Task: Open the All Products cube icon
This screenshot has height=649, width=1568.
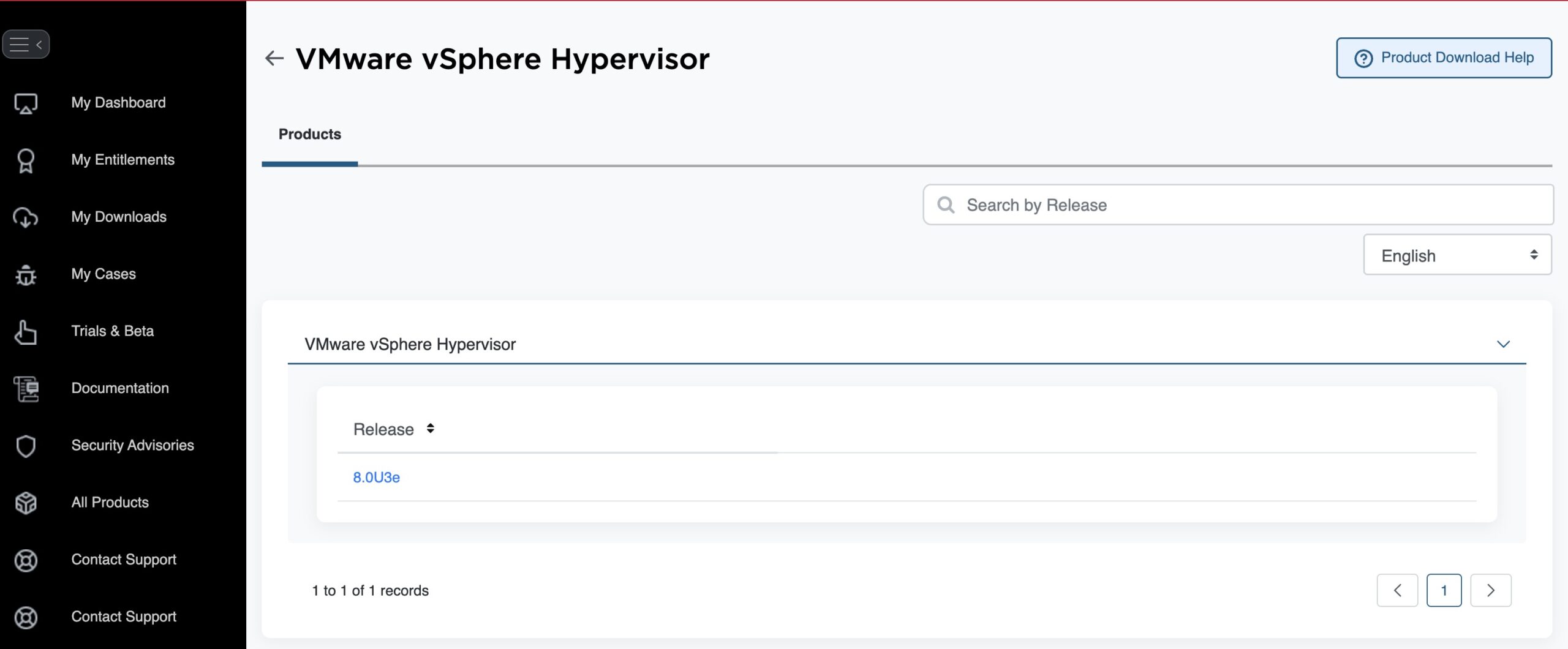Action: [x=26, y=503]
